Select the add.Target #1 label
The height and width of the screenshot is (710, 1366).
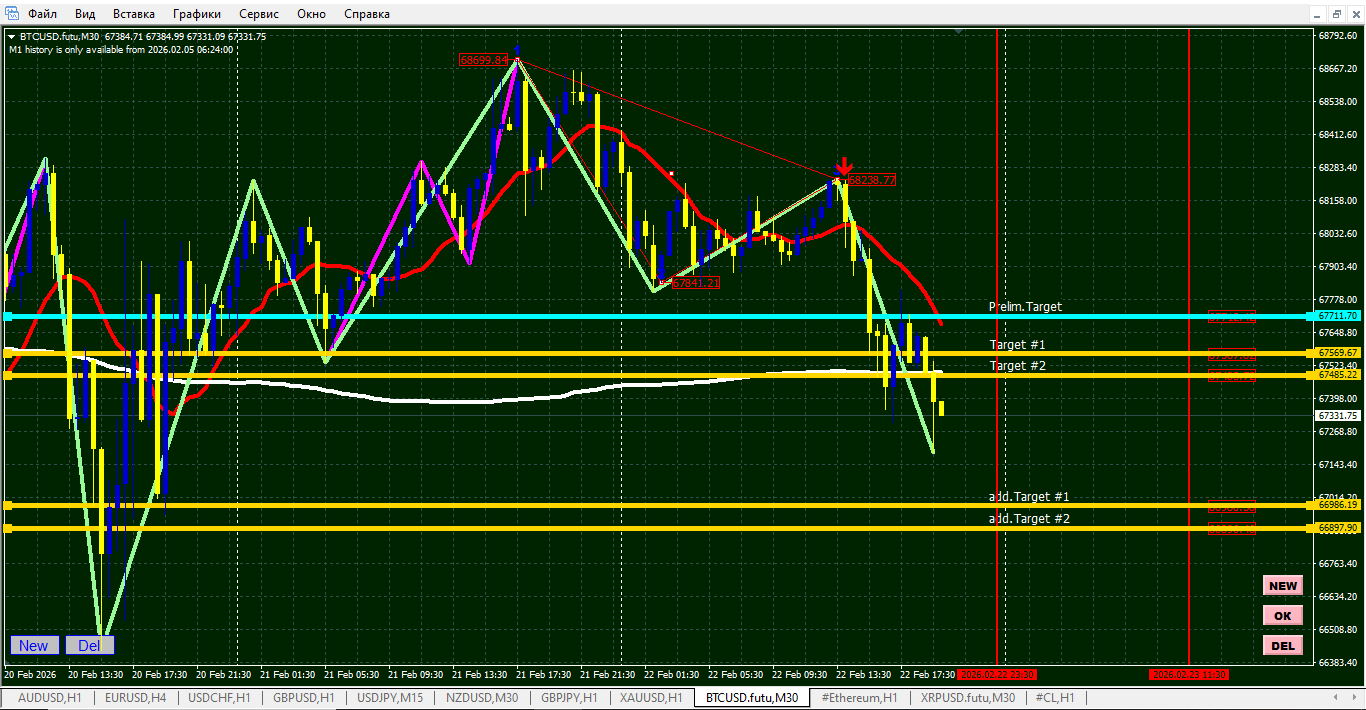point(1029,497)
